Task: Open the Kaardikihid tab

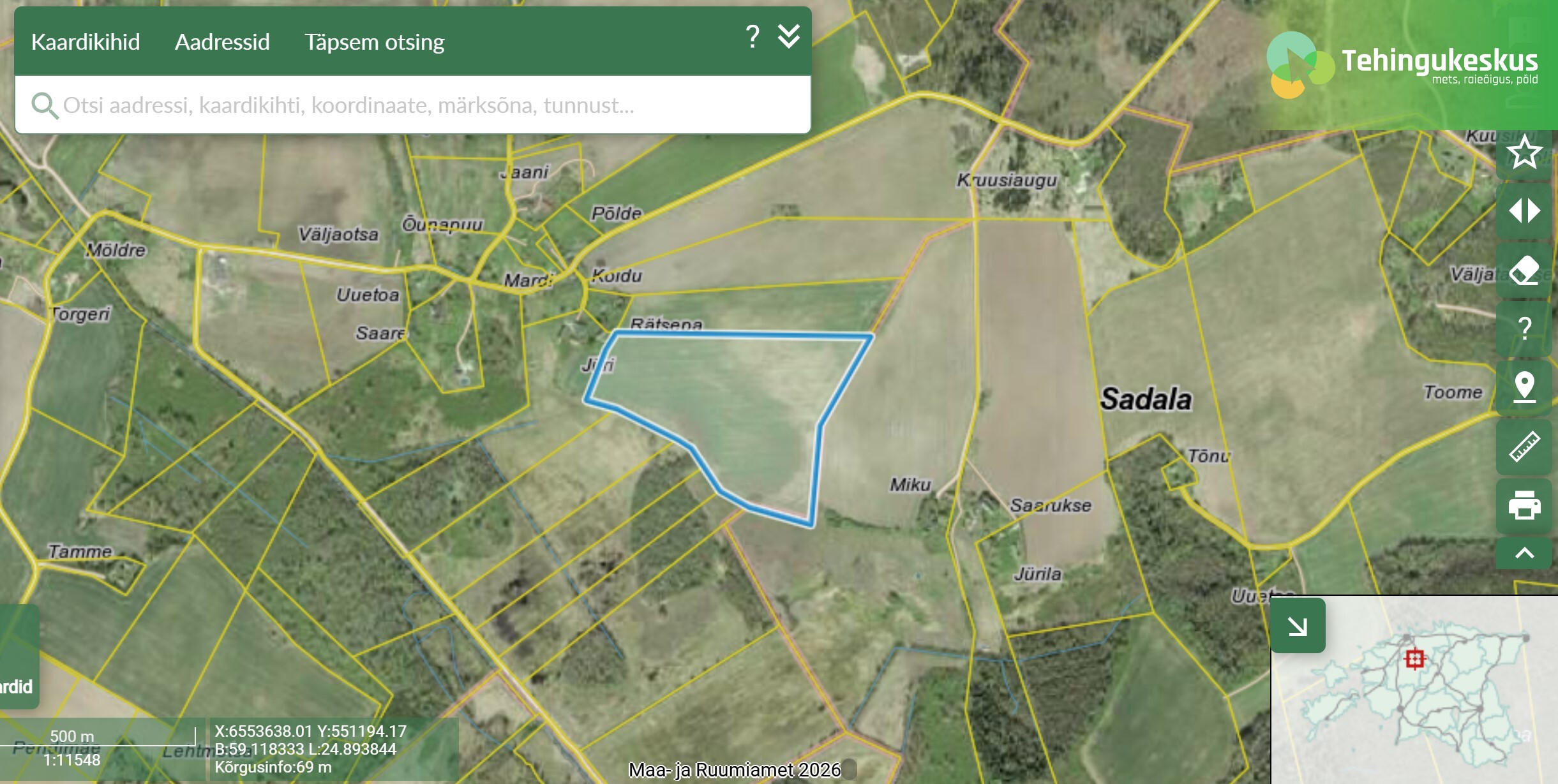Action: (86, 42)
